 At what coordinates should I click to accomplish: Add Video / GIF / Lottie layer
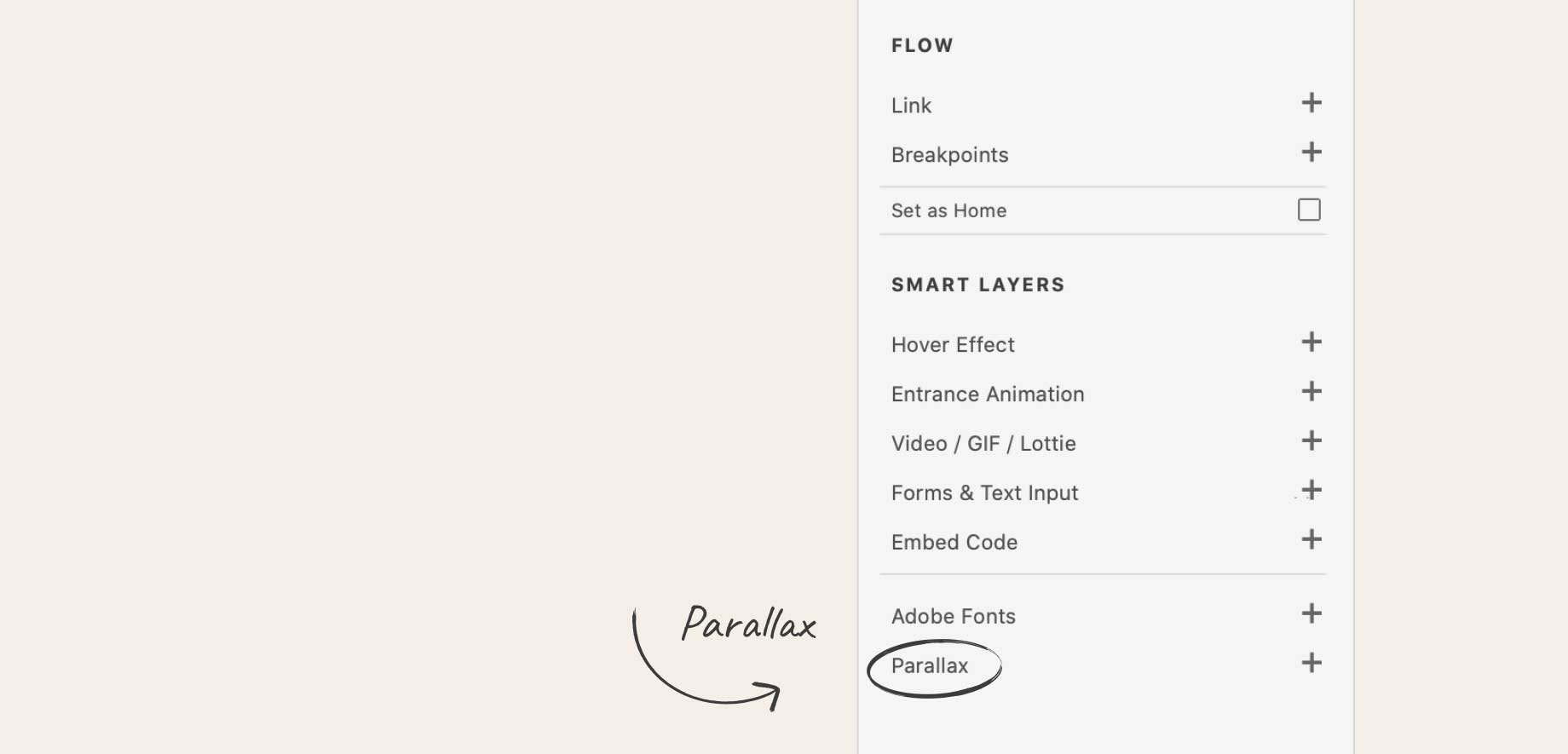[x=1311, y=441]
